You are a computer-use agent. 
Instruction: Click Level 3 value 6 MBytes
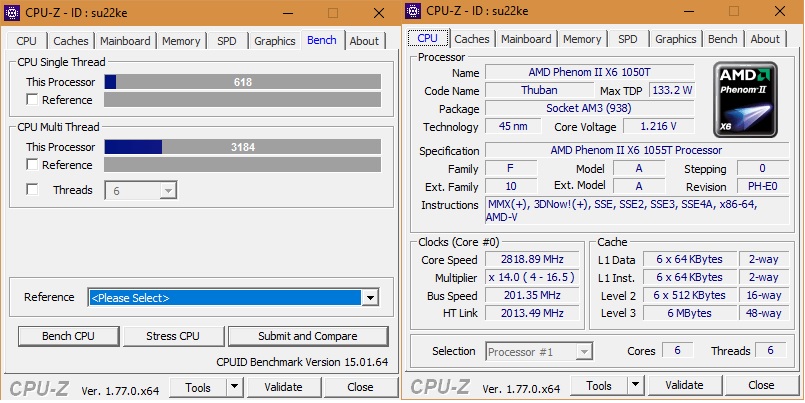[689, 313]
